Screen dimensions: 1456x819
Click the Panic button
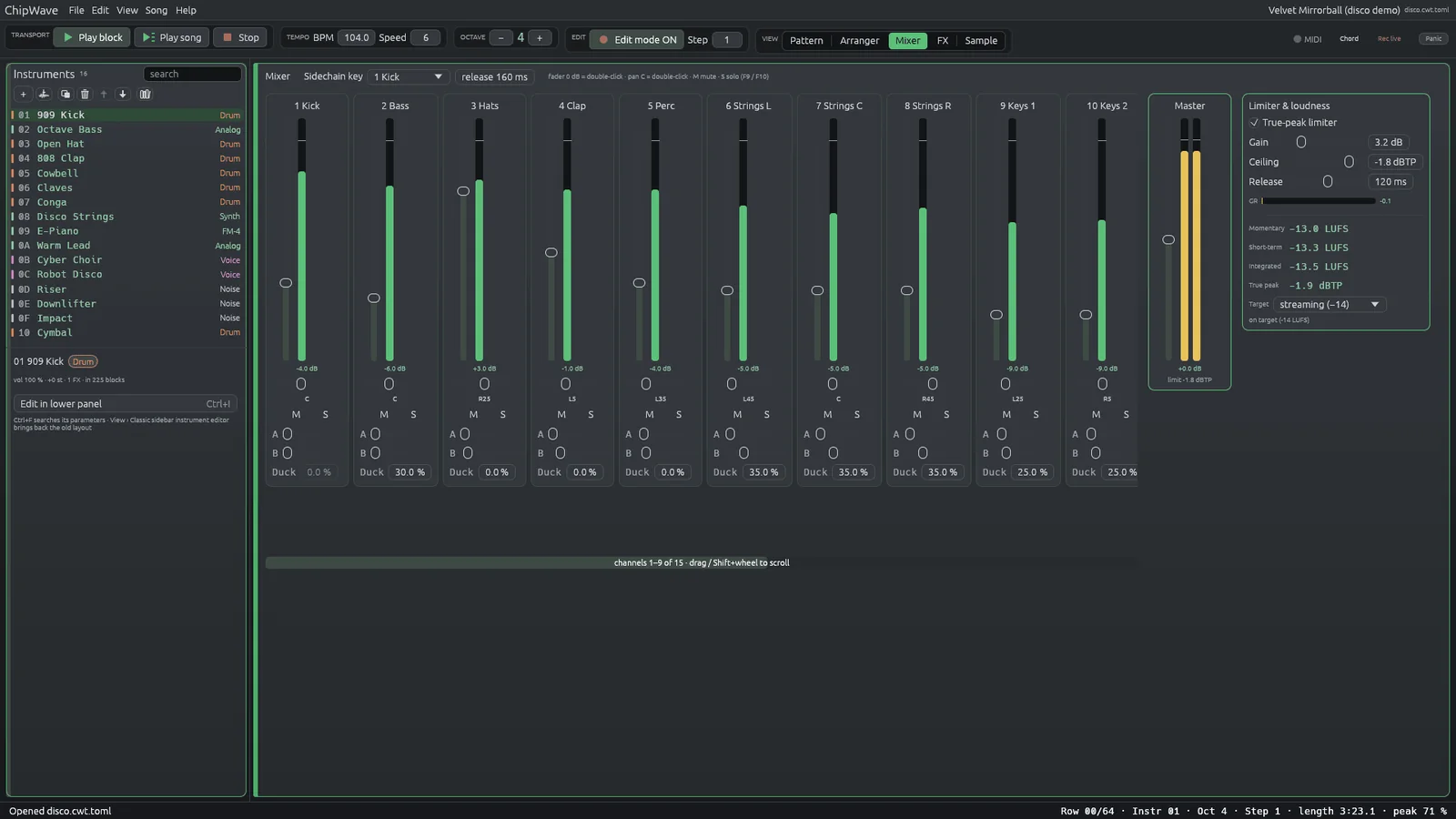(x=1433, y=39)
